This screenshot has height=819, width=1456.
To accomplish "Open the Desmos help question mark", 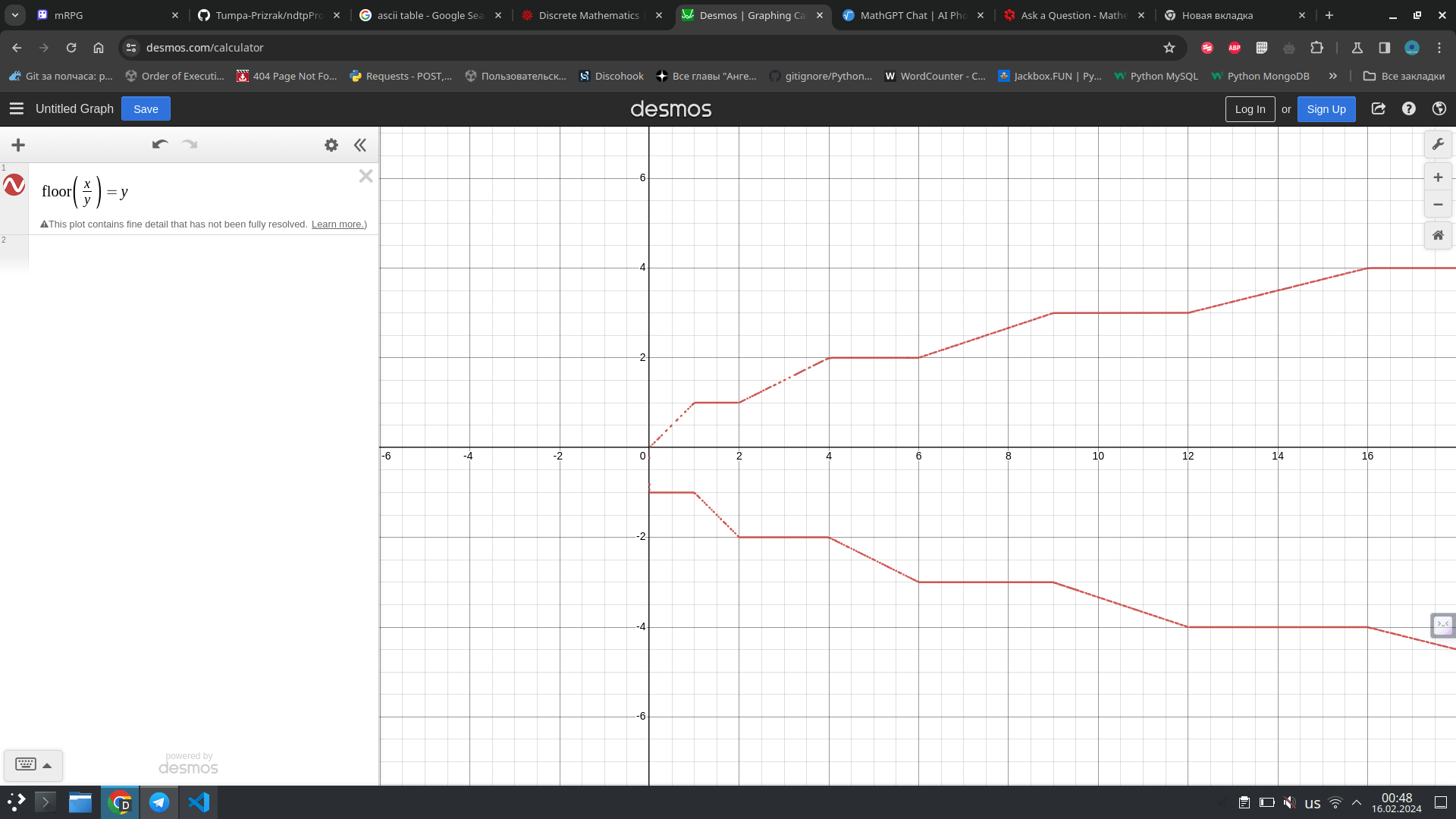I will [x=1409, y=108].
